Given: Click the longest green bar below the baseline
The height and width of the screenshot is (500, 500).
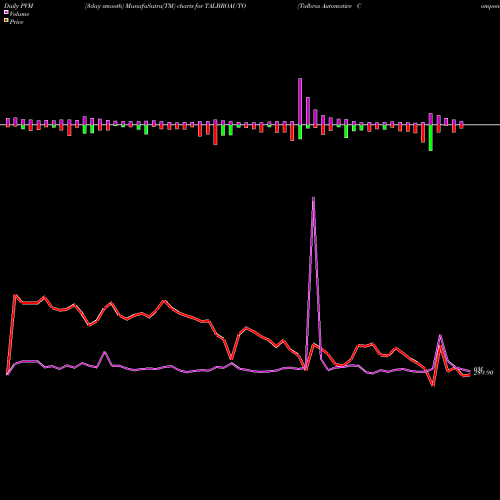Looking at the screenshot, I should click(x=431, y=138).
